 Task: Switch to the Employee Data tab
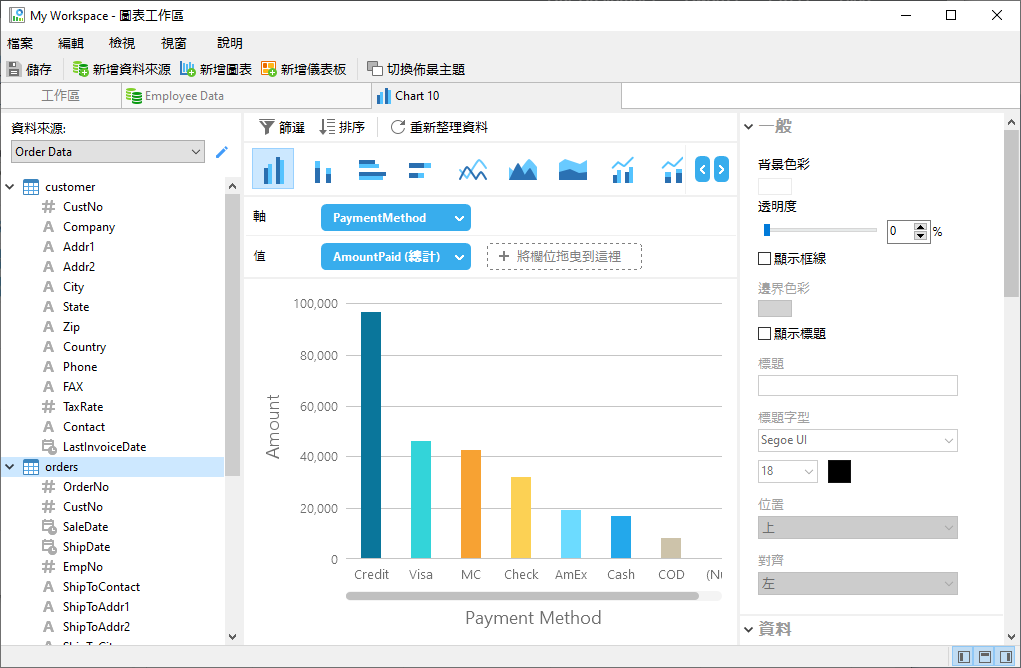pyautogui.click(x=184, y=96)
